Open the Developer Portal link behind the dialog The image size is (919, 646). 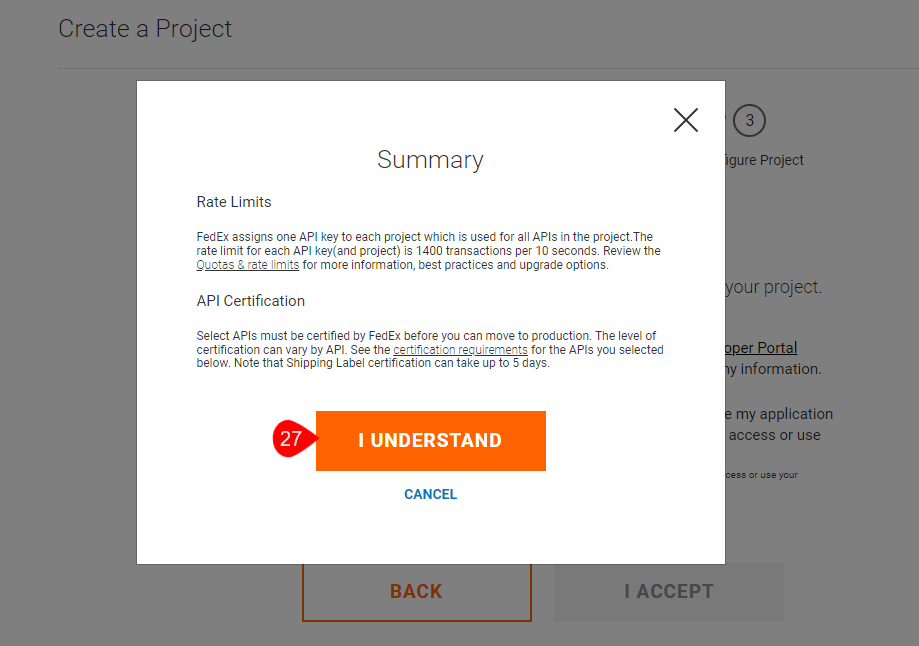[761, 348]
